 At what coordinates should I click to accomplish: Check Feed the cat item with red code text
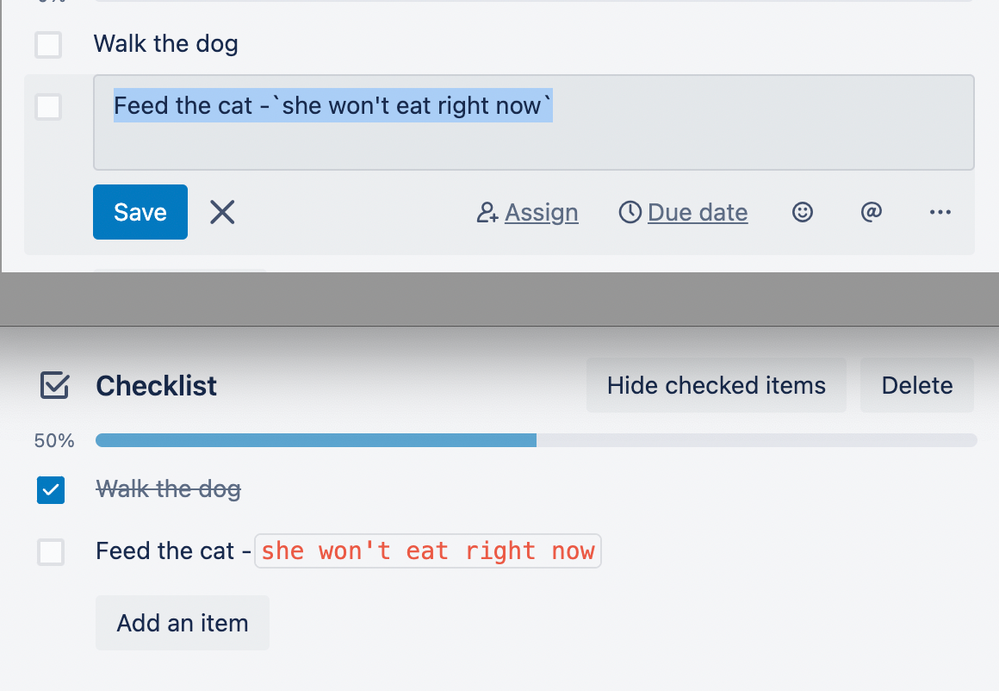pyautogui.click(x=50, y=552)
